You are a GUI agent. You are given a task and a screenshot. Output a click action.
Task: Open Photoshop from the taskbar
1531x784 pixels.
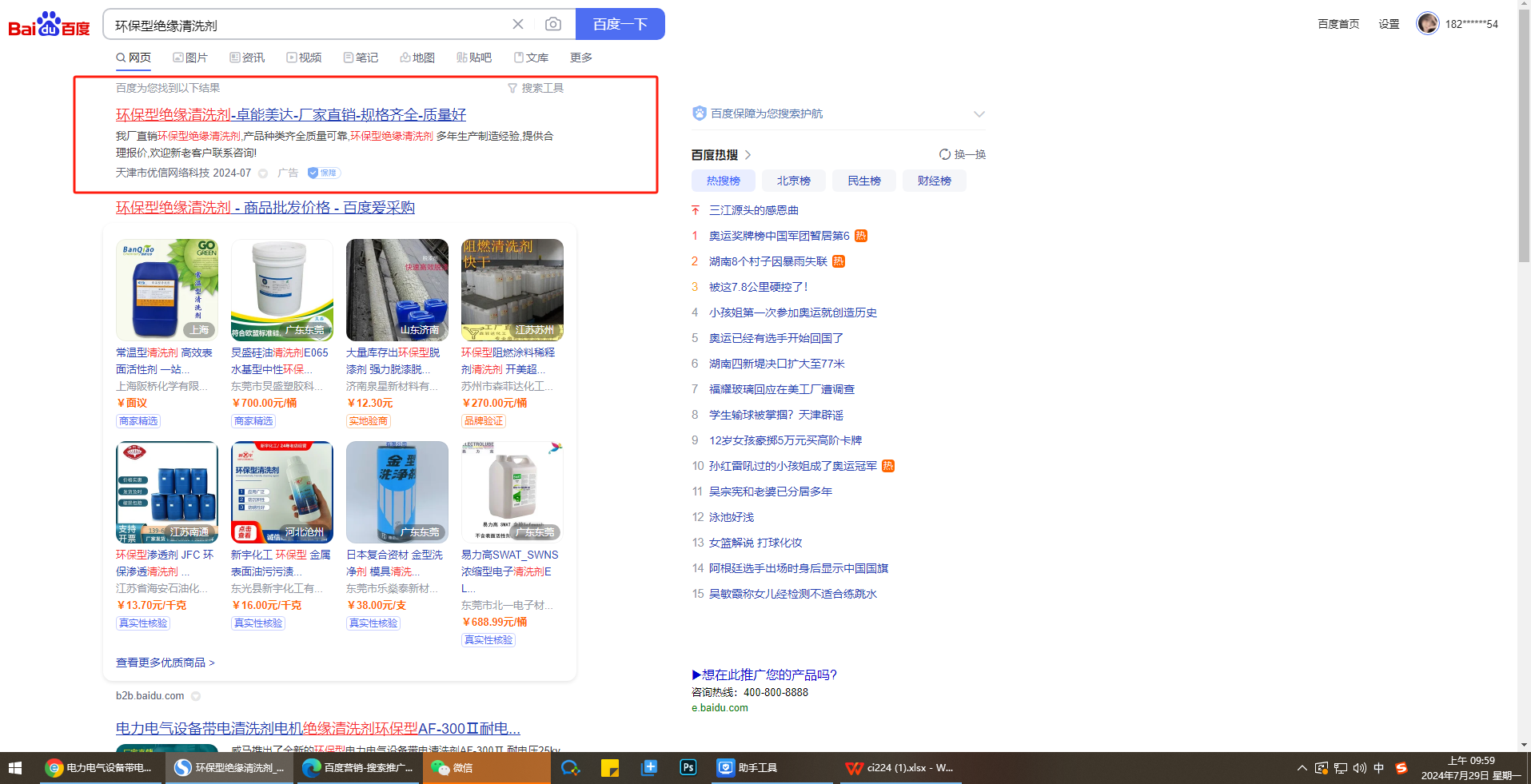tap(688, 768)
